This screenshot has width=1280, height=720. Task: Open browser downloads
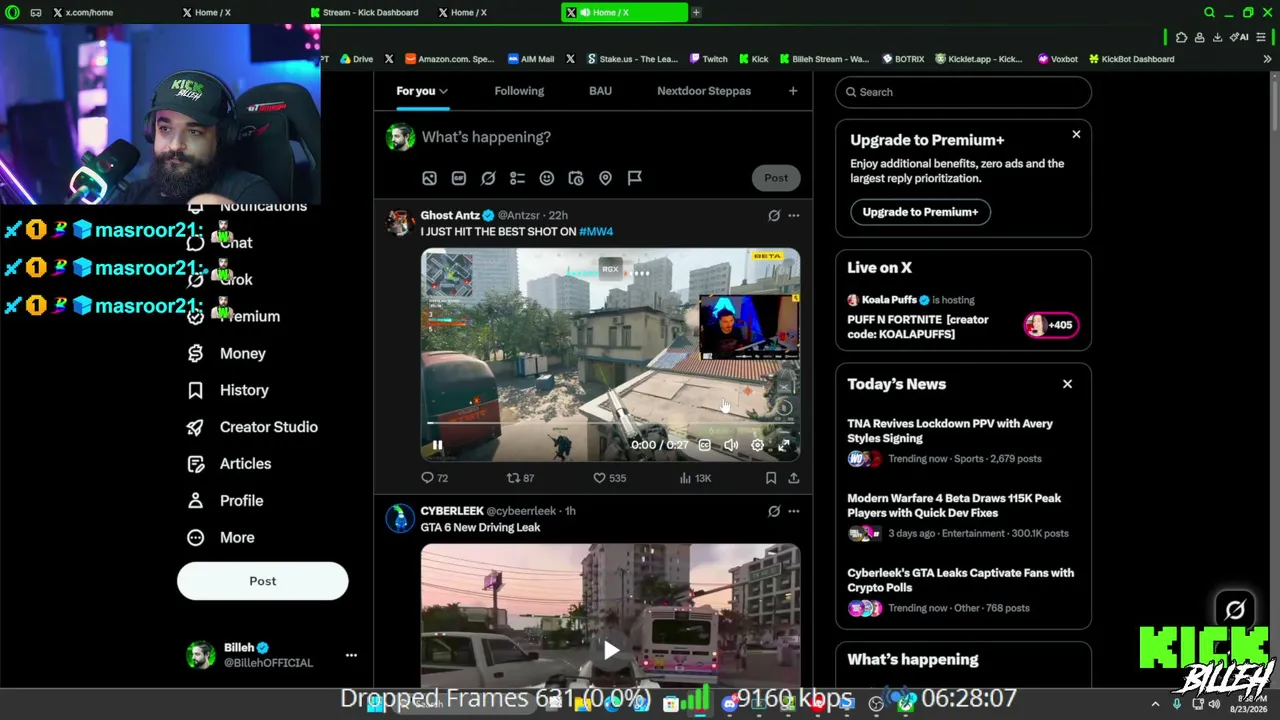1217,38
